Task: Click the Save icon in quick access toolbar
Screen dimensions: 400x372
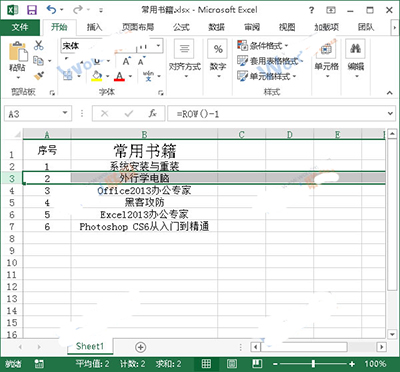Action: 32,10
